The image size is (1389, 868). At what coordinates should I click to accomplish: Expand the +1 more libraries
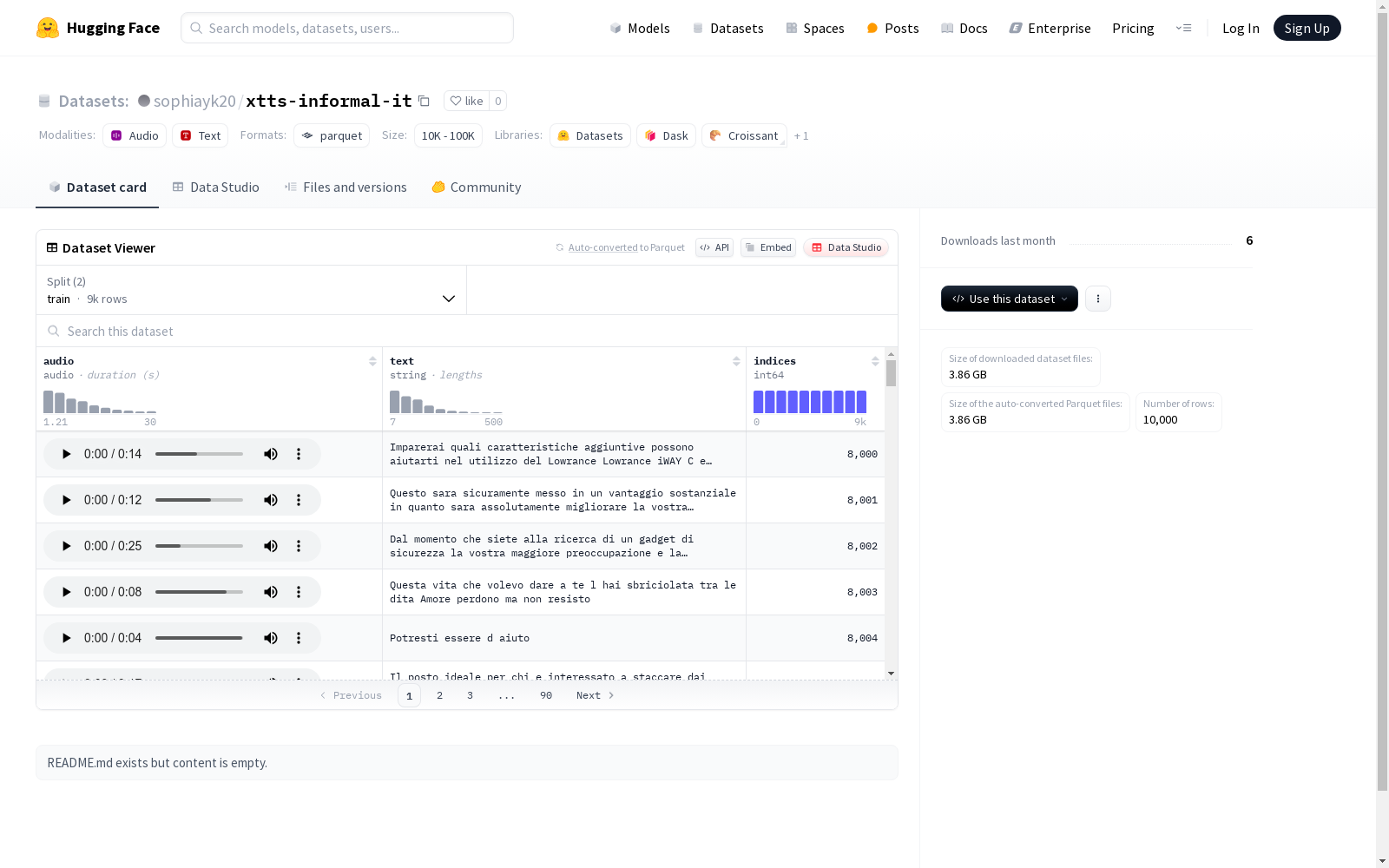point(801,135)
